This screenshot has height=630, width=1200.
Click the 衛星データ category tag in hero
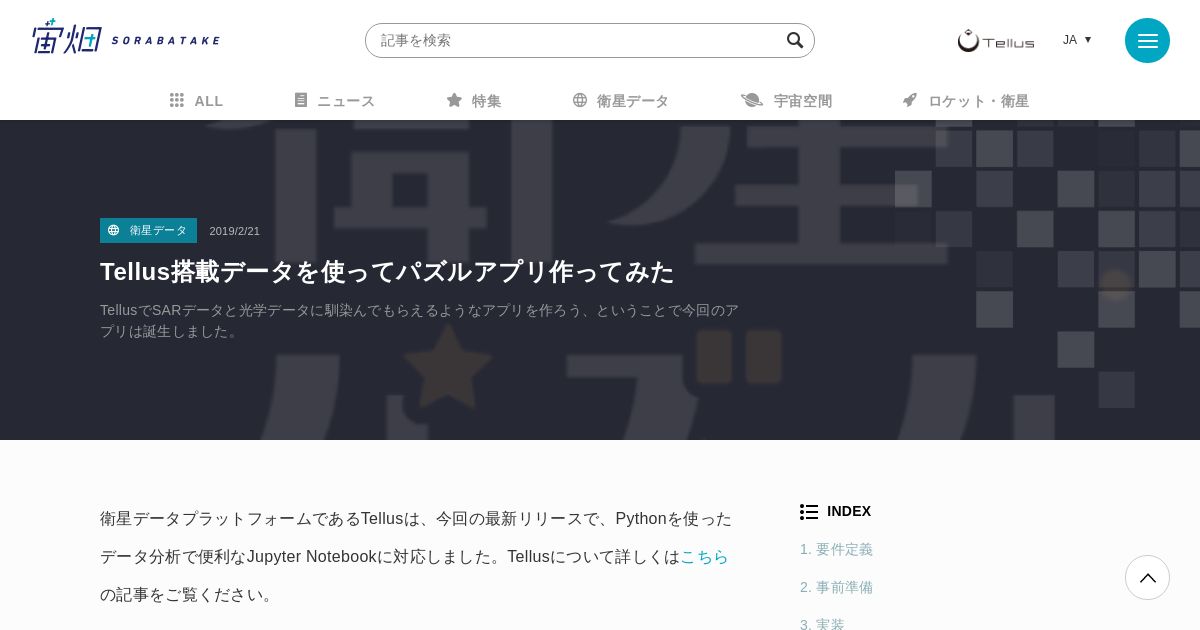148,230
